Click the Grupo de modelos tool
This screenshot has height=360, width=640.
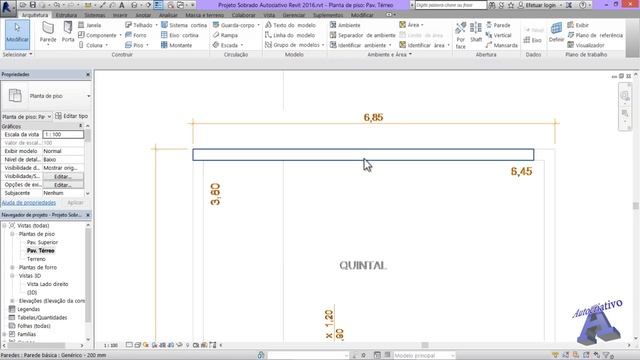[x=292, y=45]
